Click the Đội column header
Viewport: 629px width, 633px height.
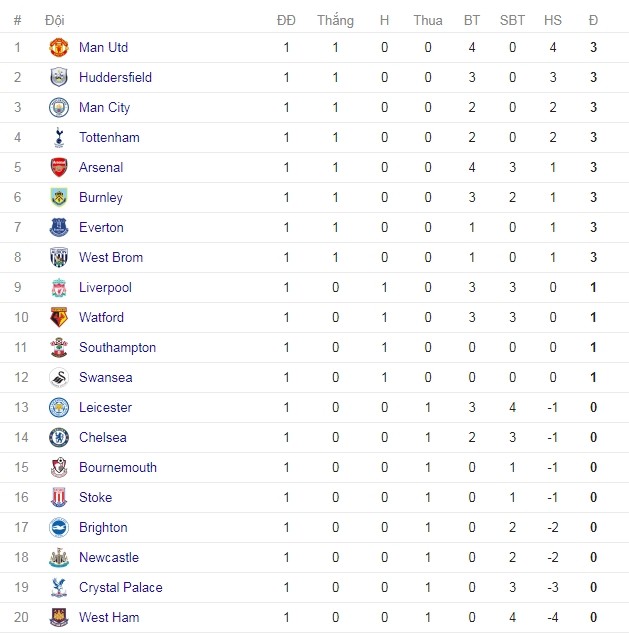(x=55, y=20)
